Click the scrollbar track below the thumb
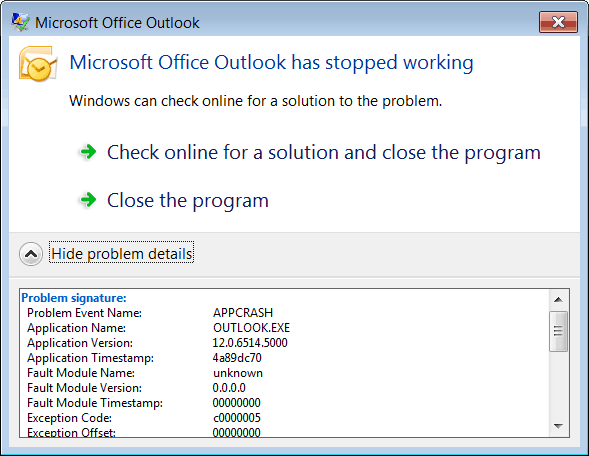 pyautogui.click(x=558, y=384)
